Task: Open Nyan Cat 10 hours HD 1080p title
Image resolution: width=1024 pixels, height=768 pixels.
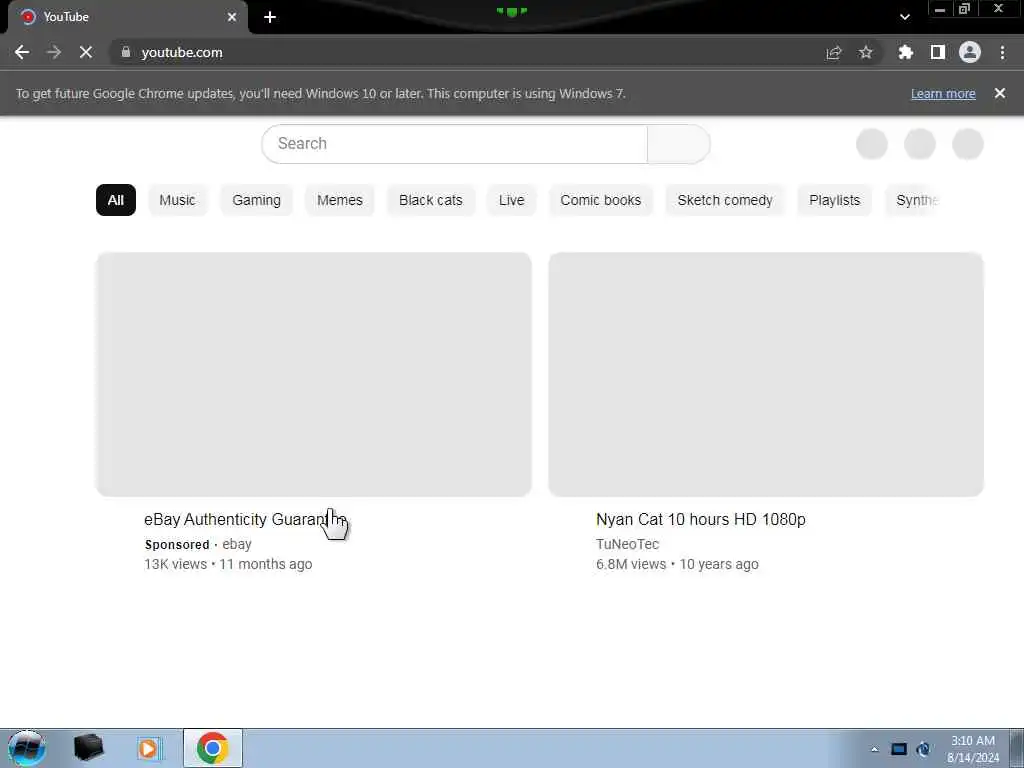Action: tap(701, 519)
